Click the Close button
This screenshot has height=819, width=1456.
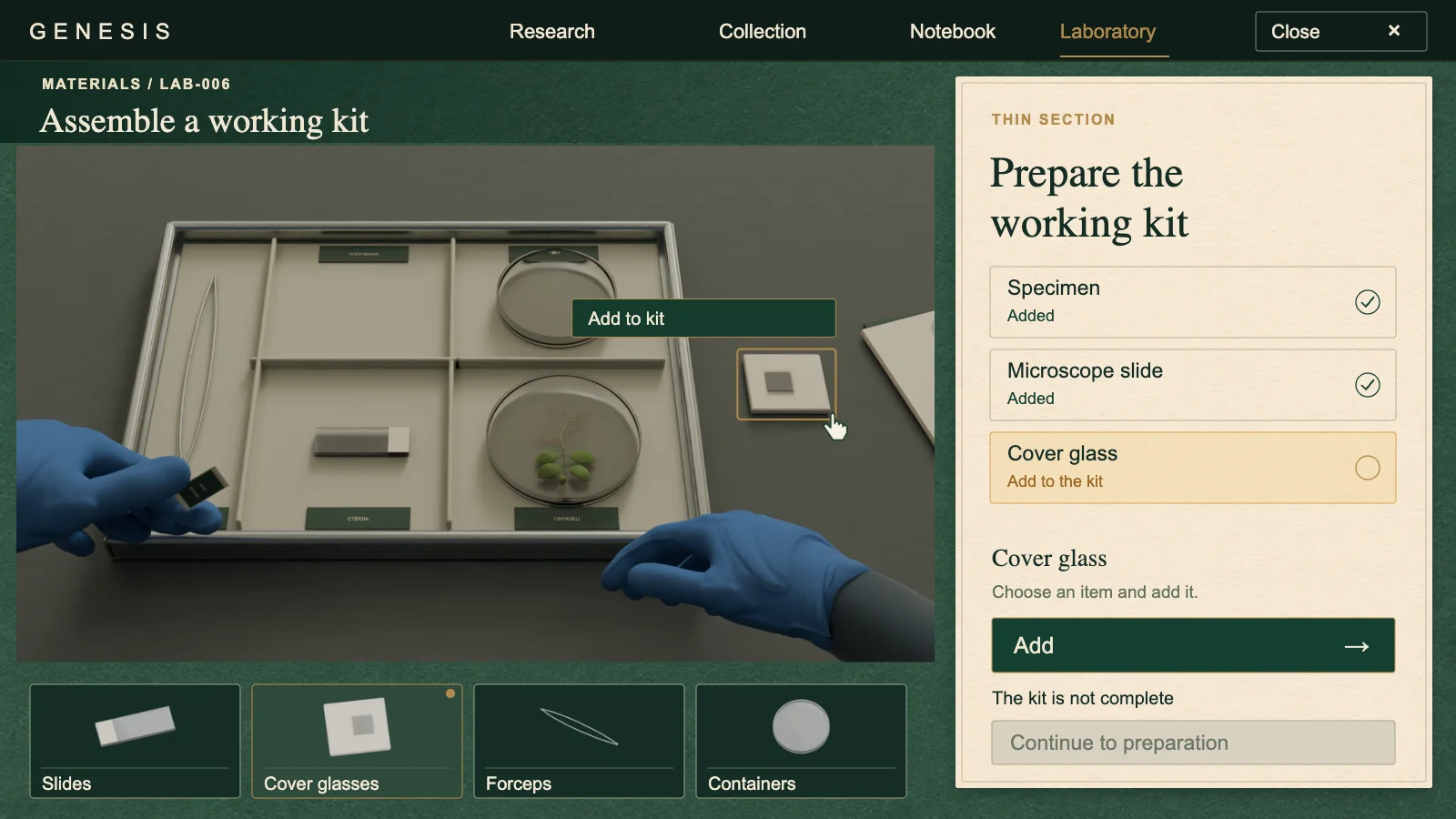point(1340,32)
